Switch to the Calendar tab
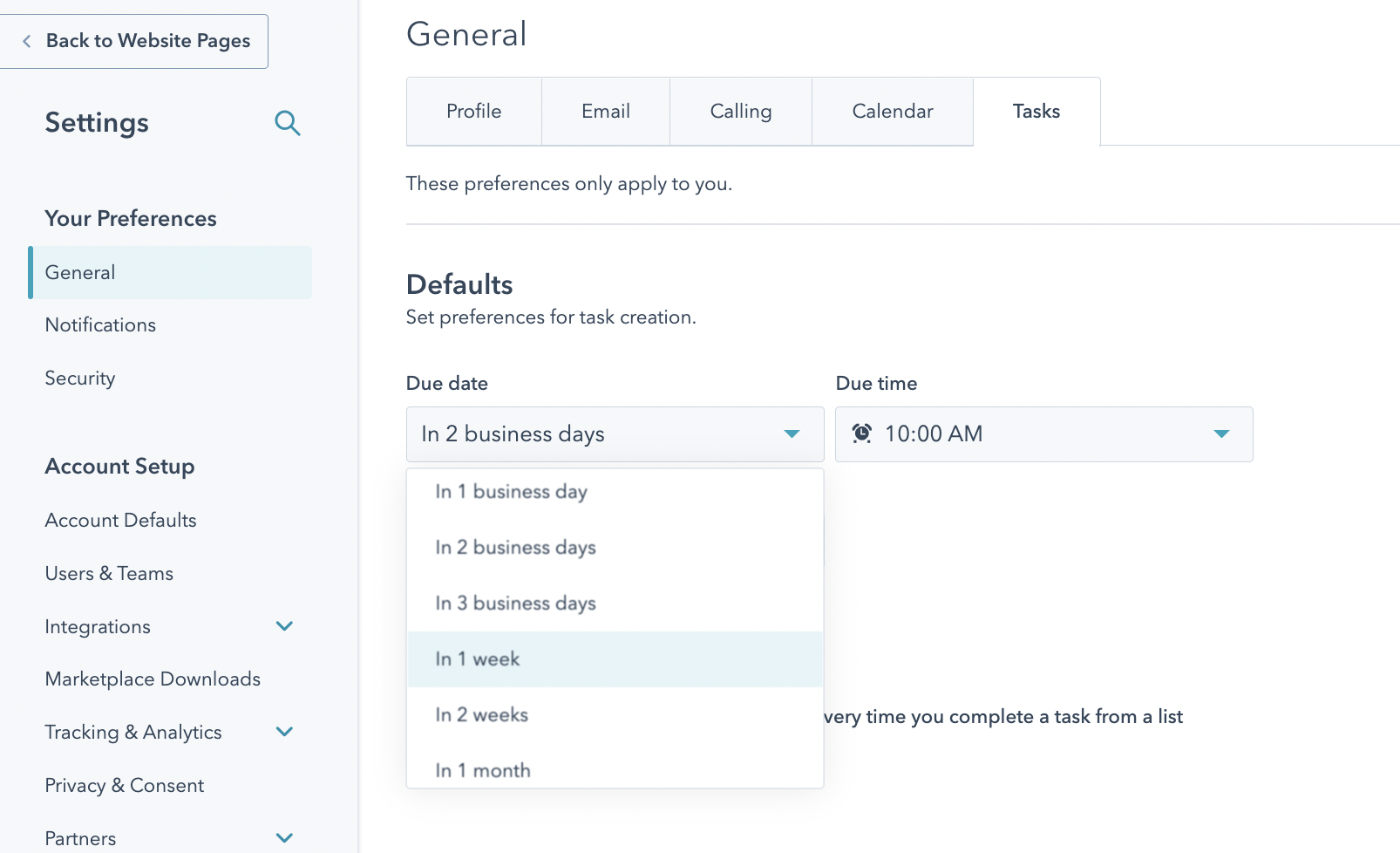The width and height of the screenshot is (1400, 853). coord(892,111)
